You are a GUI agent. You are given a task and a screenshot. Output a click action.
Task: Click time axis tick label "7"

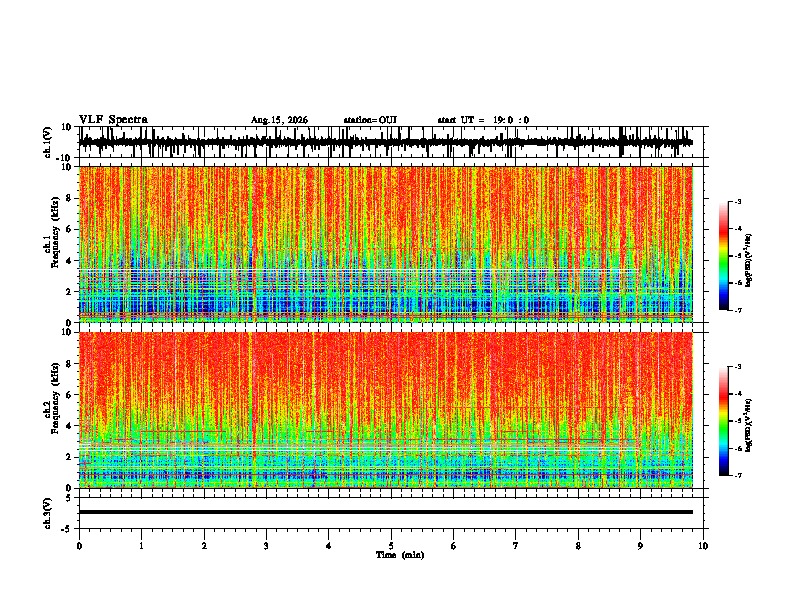click(516, 546)
